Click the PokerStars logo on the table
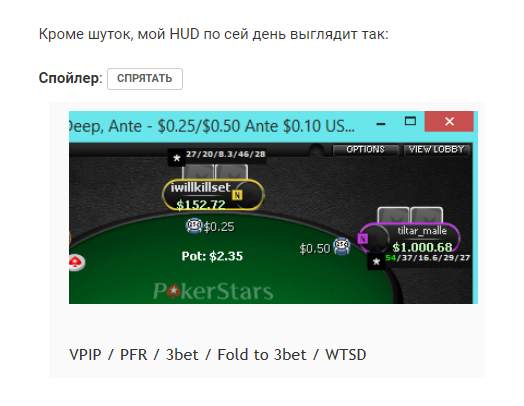This screenshot has width=524, height=406. coord(213,291)
